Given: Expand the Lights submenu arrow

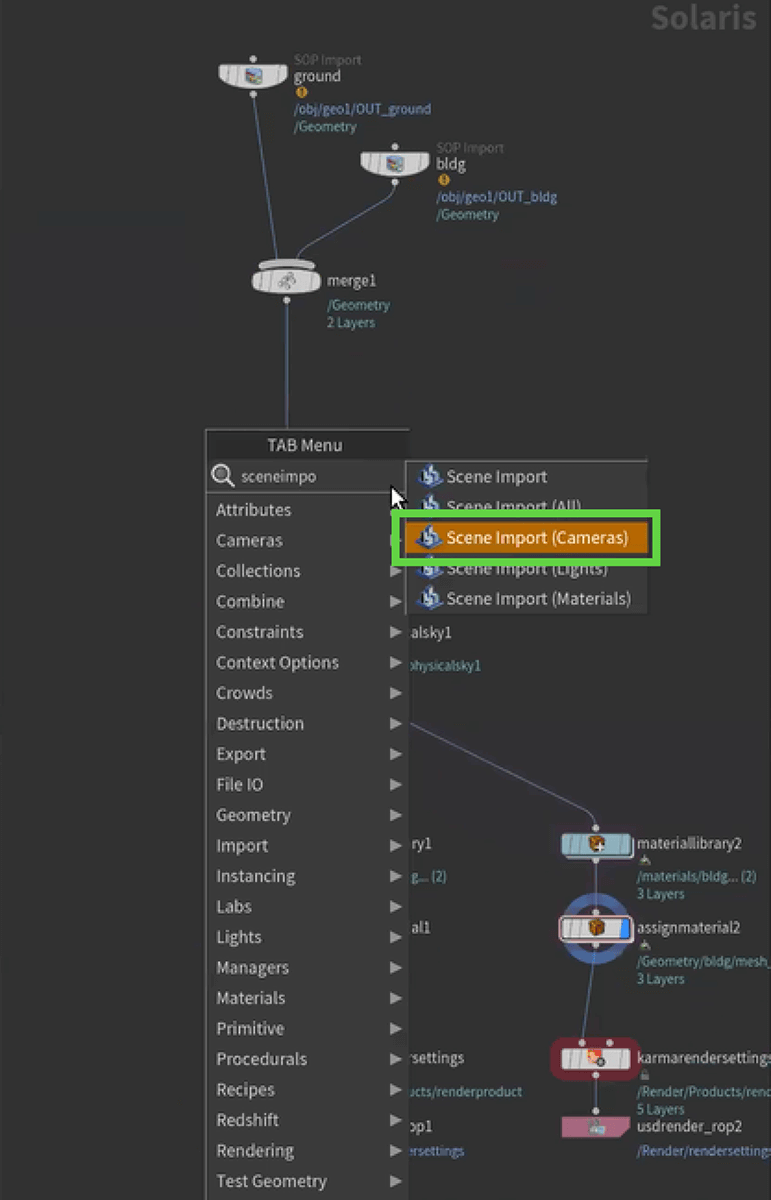Looking at the screenshot, I should [x=396, y=937].
